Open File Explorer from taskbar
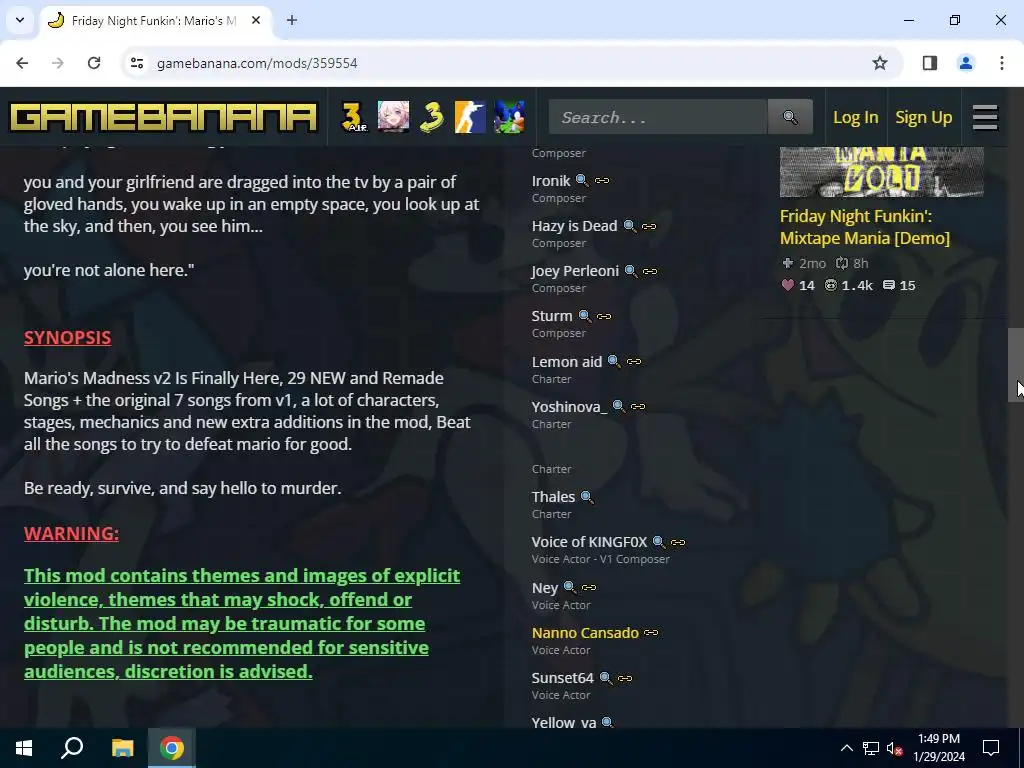Screen dimensions: 1024x768 (x=122, y=748)
